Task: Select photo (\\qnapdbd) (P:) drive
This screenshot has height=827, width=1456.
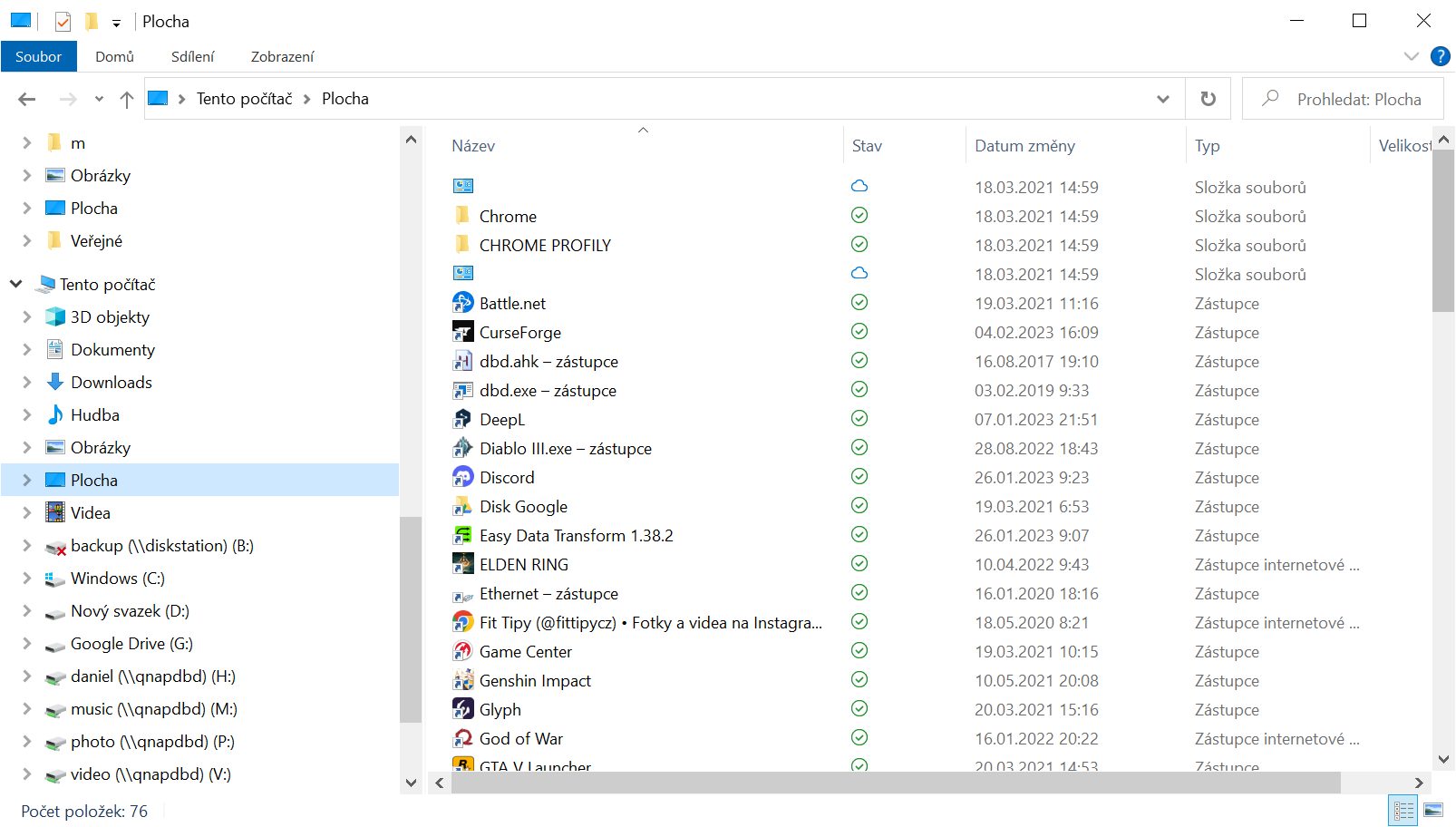Action: [x=152, y=741]
